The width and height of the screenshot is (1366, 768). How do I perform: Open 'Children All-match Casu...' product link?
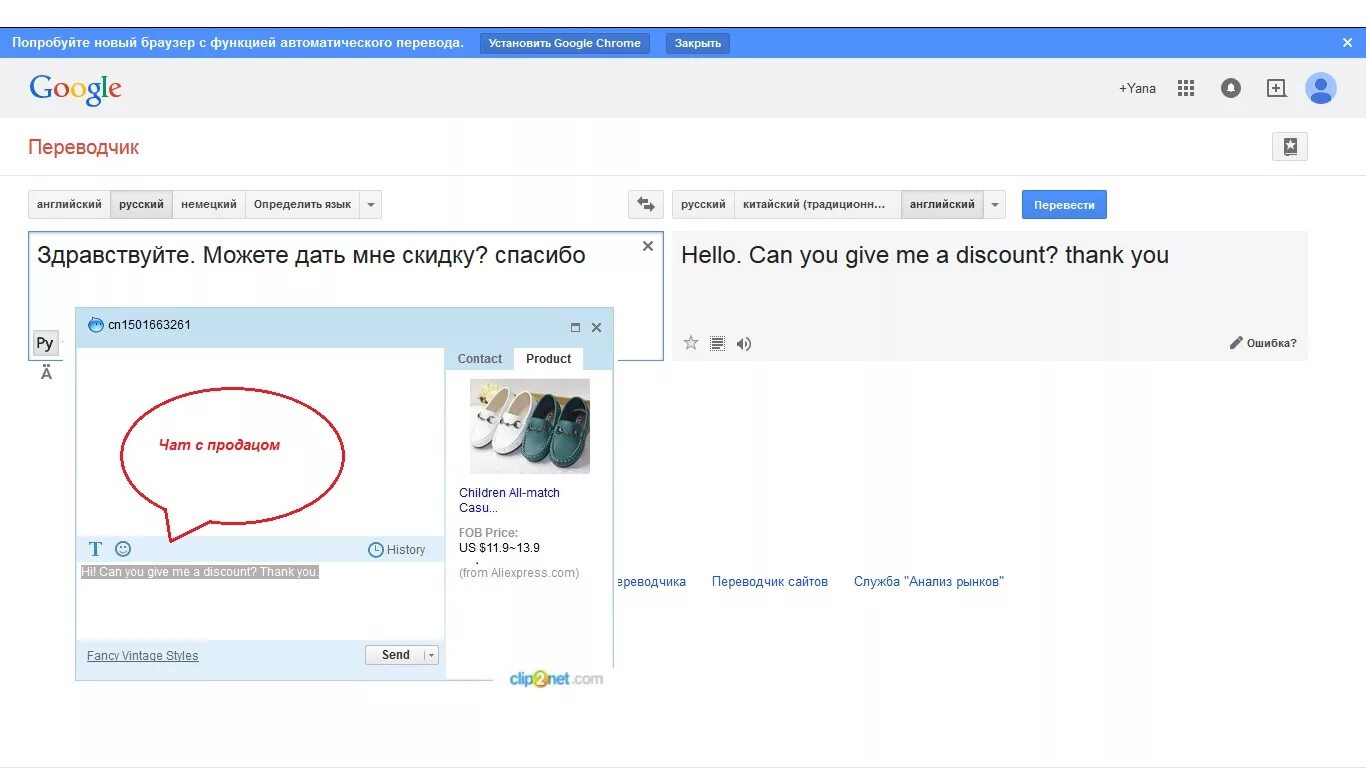pyautogui.click(x=509, y=500)
